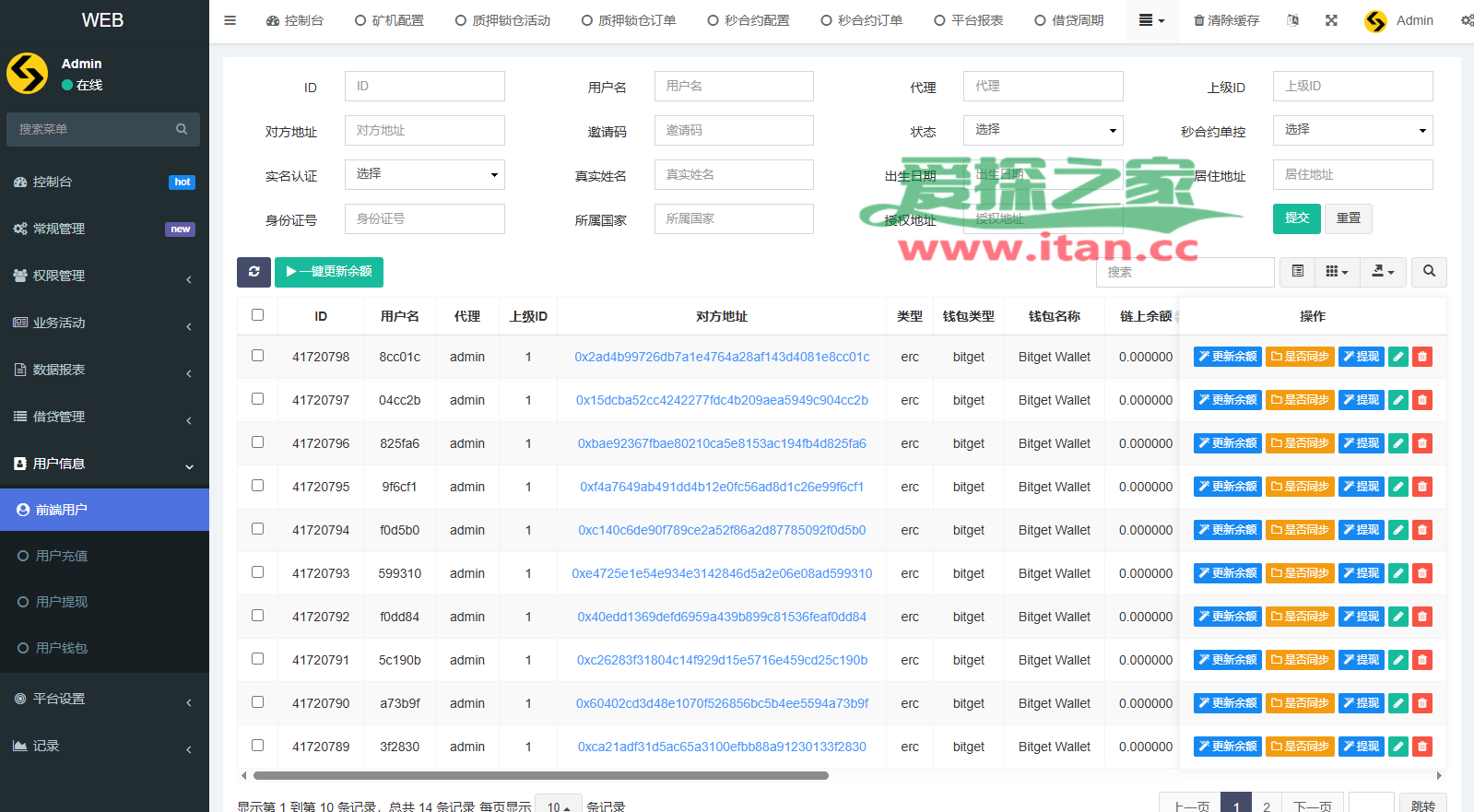This screenshot has height=812, width=1474.
Task: Open the 秒合约单控 select dropdown
Action: click(1353, 130)
